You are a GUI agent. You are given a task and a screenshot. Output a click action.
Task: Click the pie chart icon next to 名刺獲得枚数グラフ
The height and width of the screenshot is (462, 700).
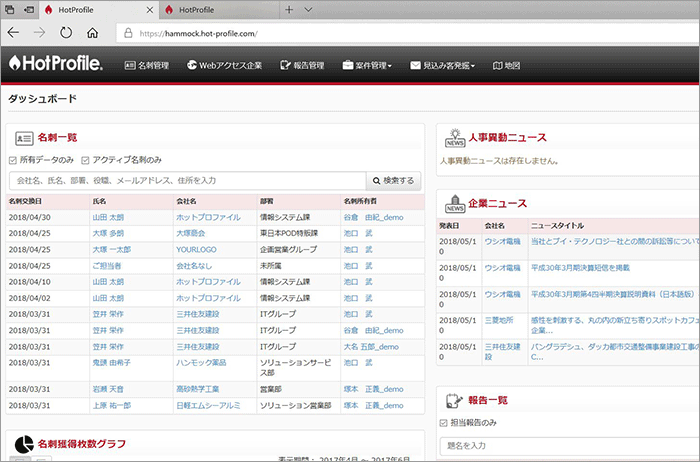[x=24, y=444]
